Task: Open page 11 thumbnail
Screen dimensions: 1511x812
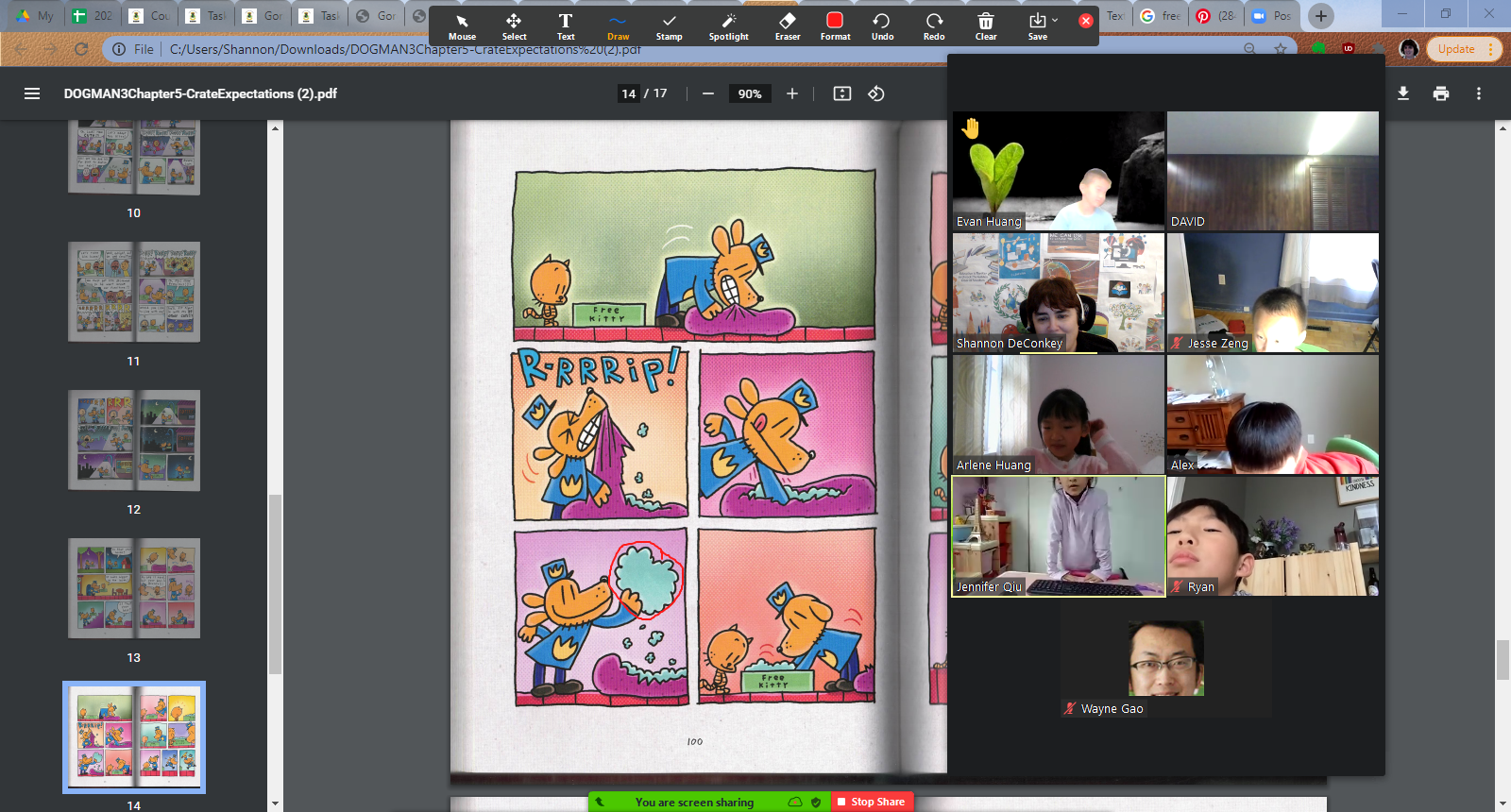Action: 134,292
